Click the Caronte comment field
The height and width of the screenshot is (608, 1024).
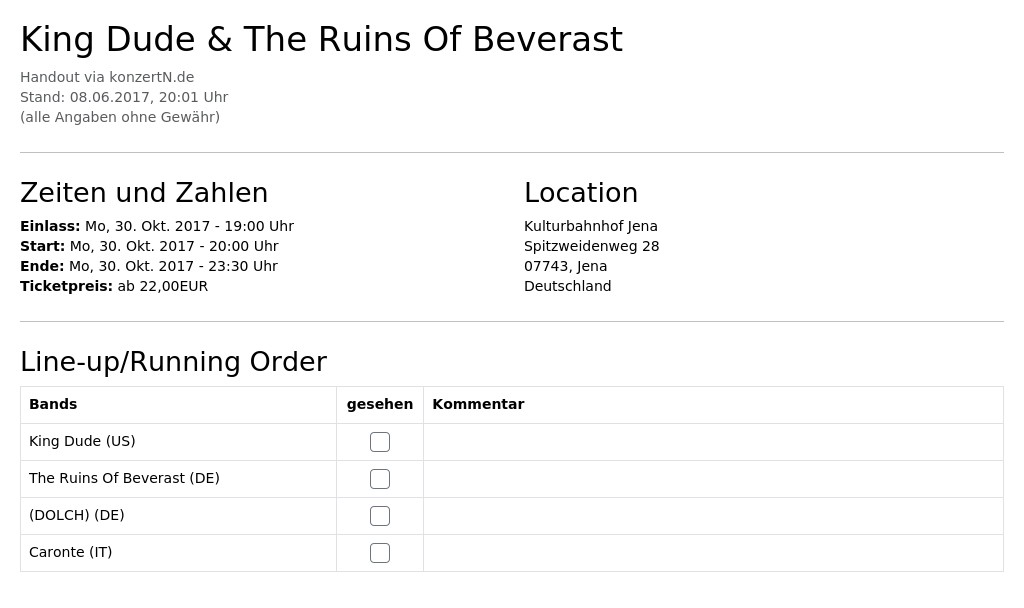(x=713, y=553)
